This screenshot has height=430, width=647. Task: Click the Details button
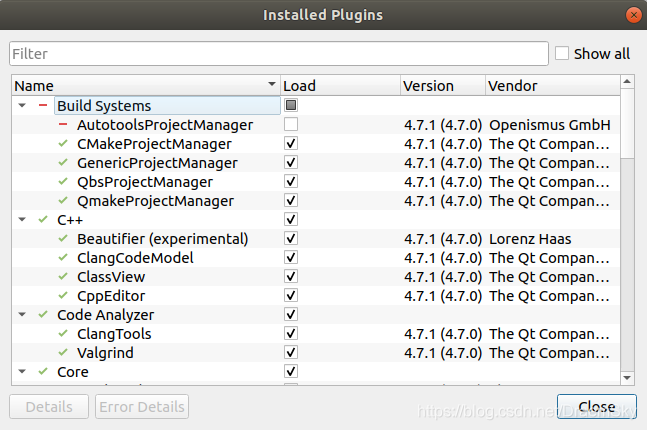pos(49,406)
